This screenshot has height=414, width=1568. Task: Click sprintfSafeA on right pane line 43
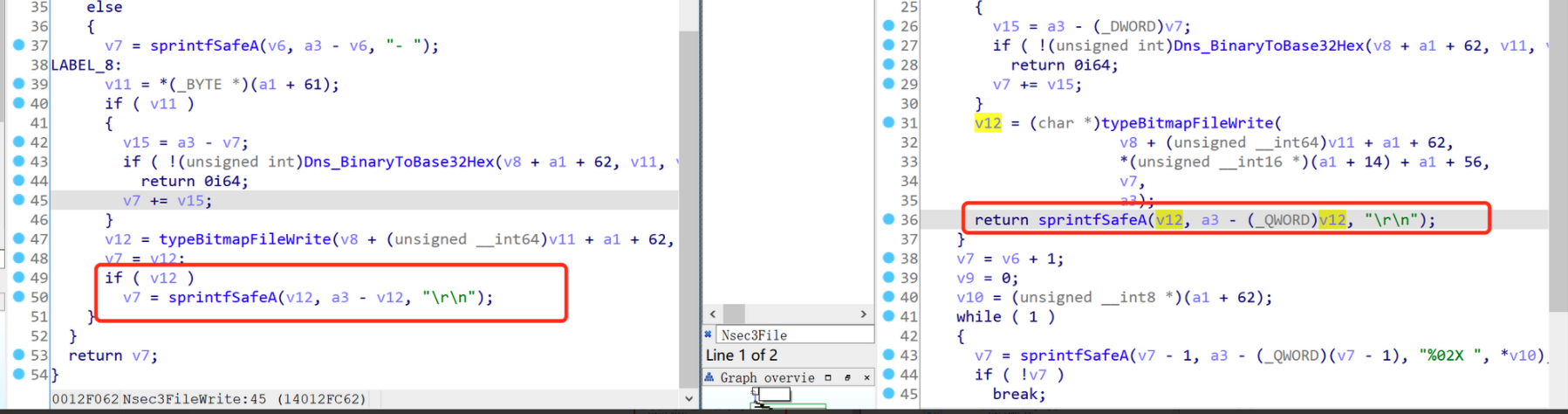coord(1075,355)
